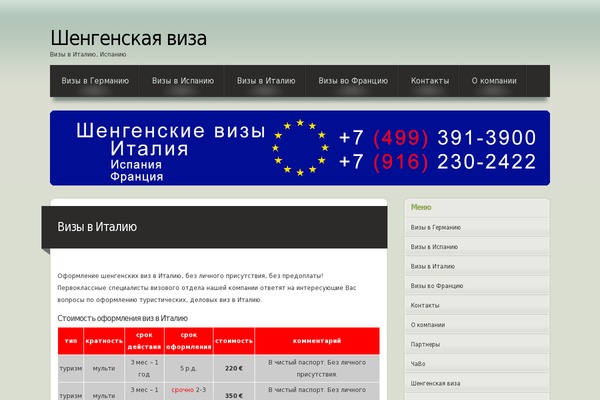Click 'Франция' text in the blue banner

point(137,176)
